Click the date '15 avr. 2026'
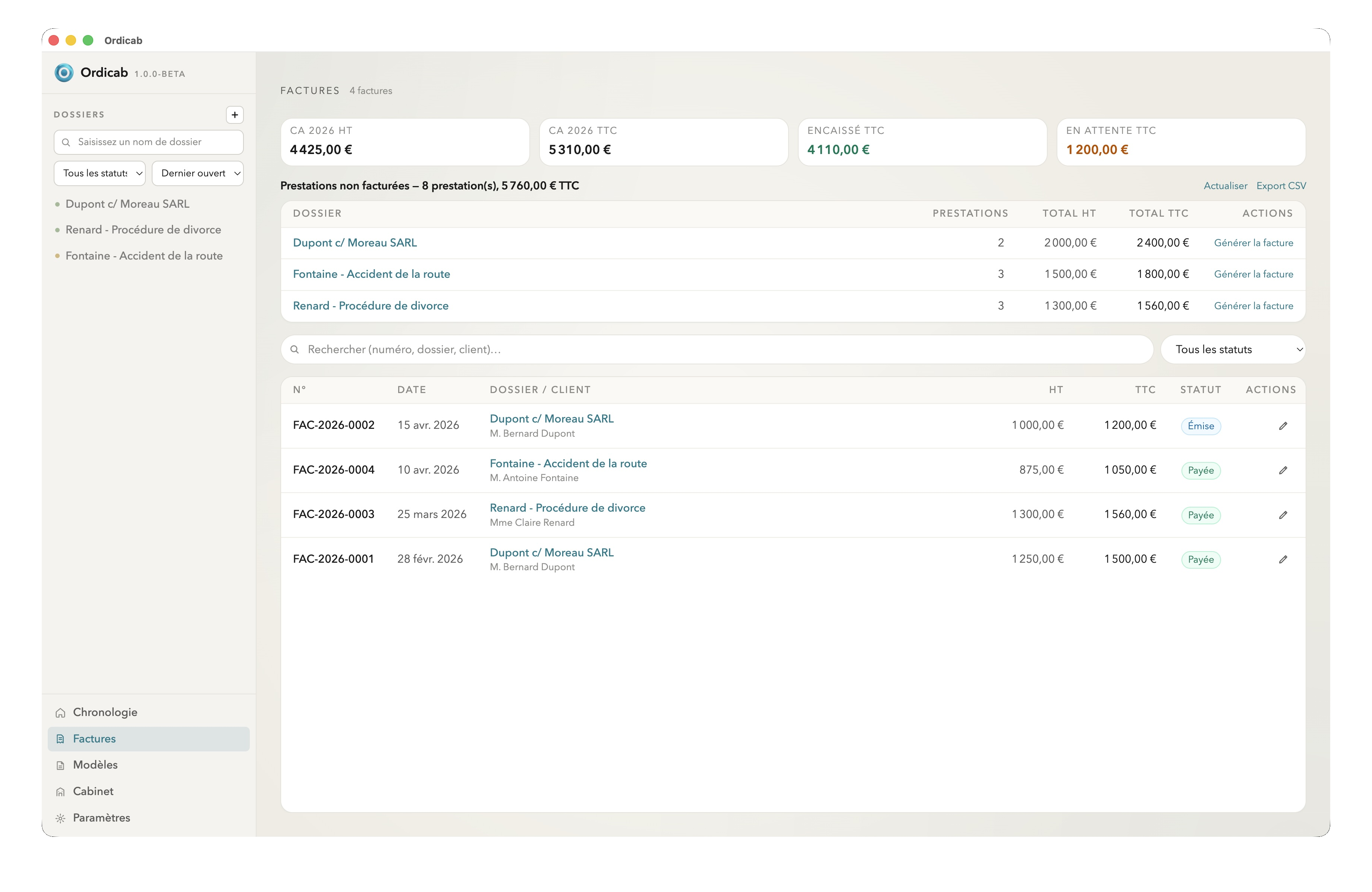Viewport: 1372px width, 892px height. 428,425
